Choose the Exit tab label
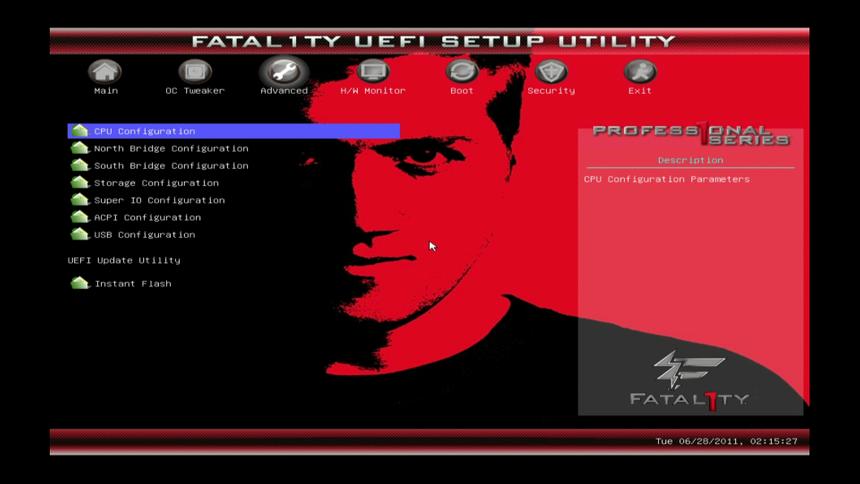 point(640,91)
